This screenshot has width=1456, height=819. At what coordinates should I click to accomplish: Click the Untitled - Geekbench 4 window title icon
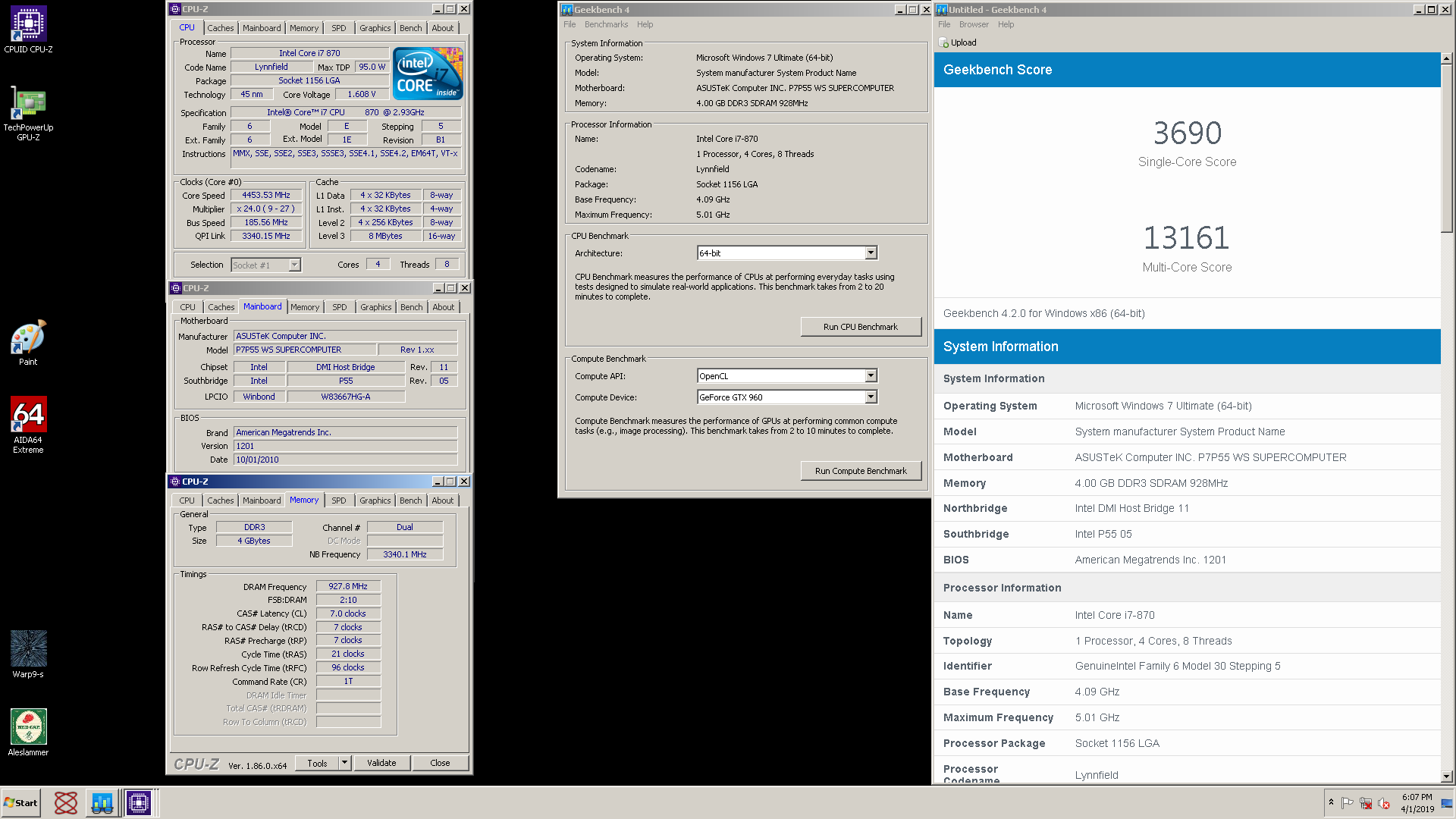(x=942, y=10)
